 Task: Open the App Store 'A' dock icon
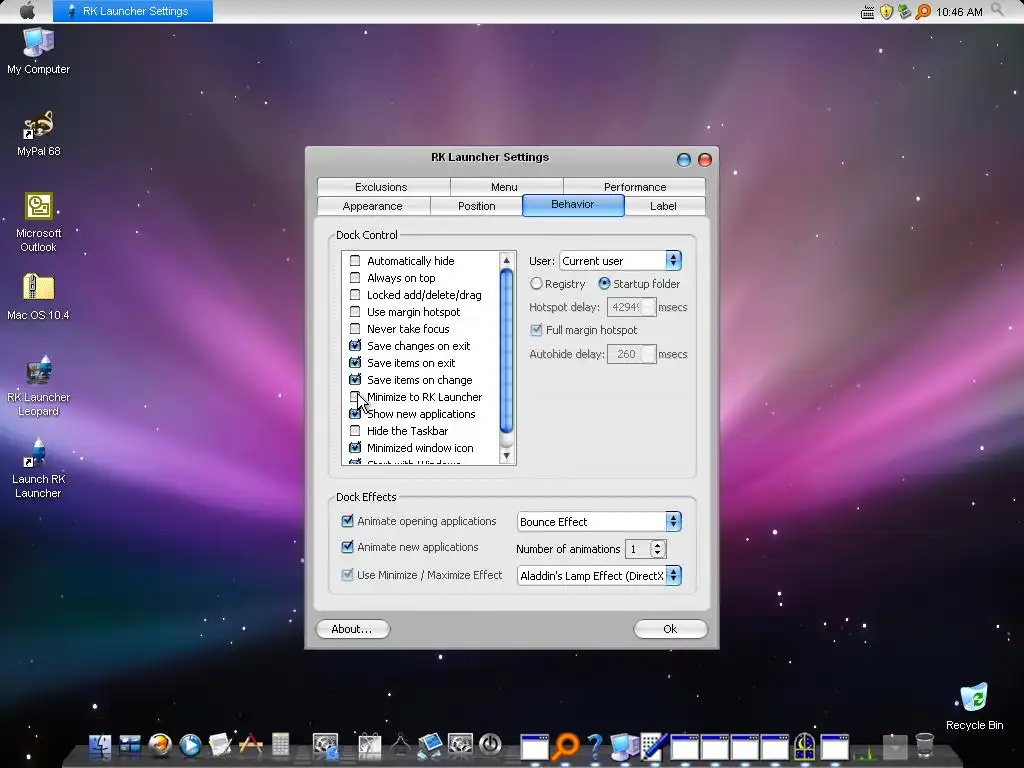coord(251,745)
